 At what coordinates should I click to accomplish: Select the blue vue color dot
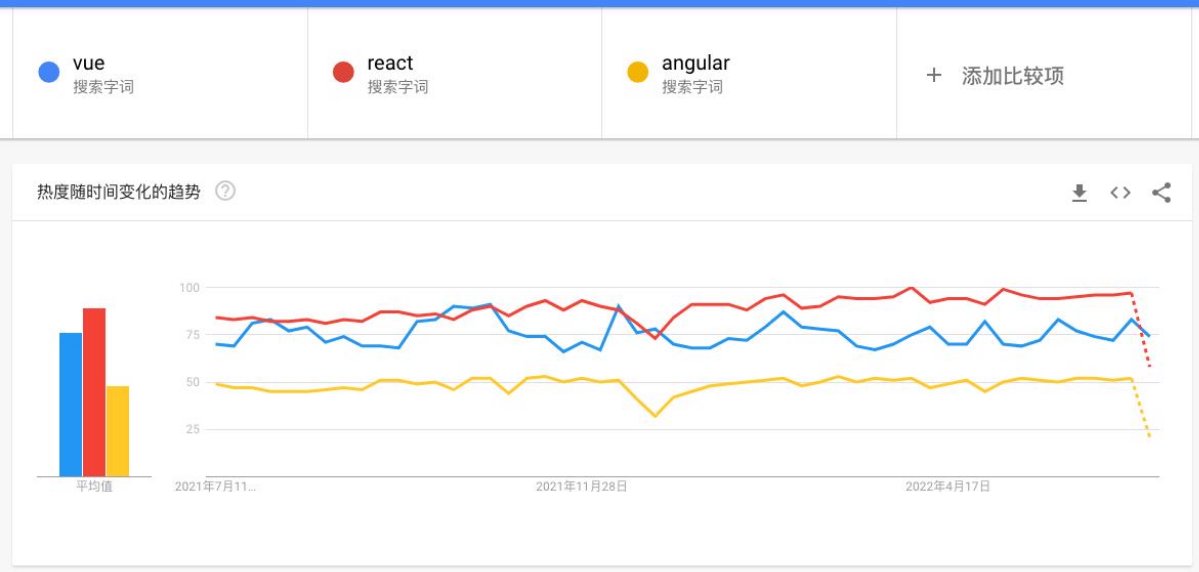[49, 73]
